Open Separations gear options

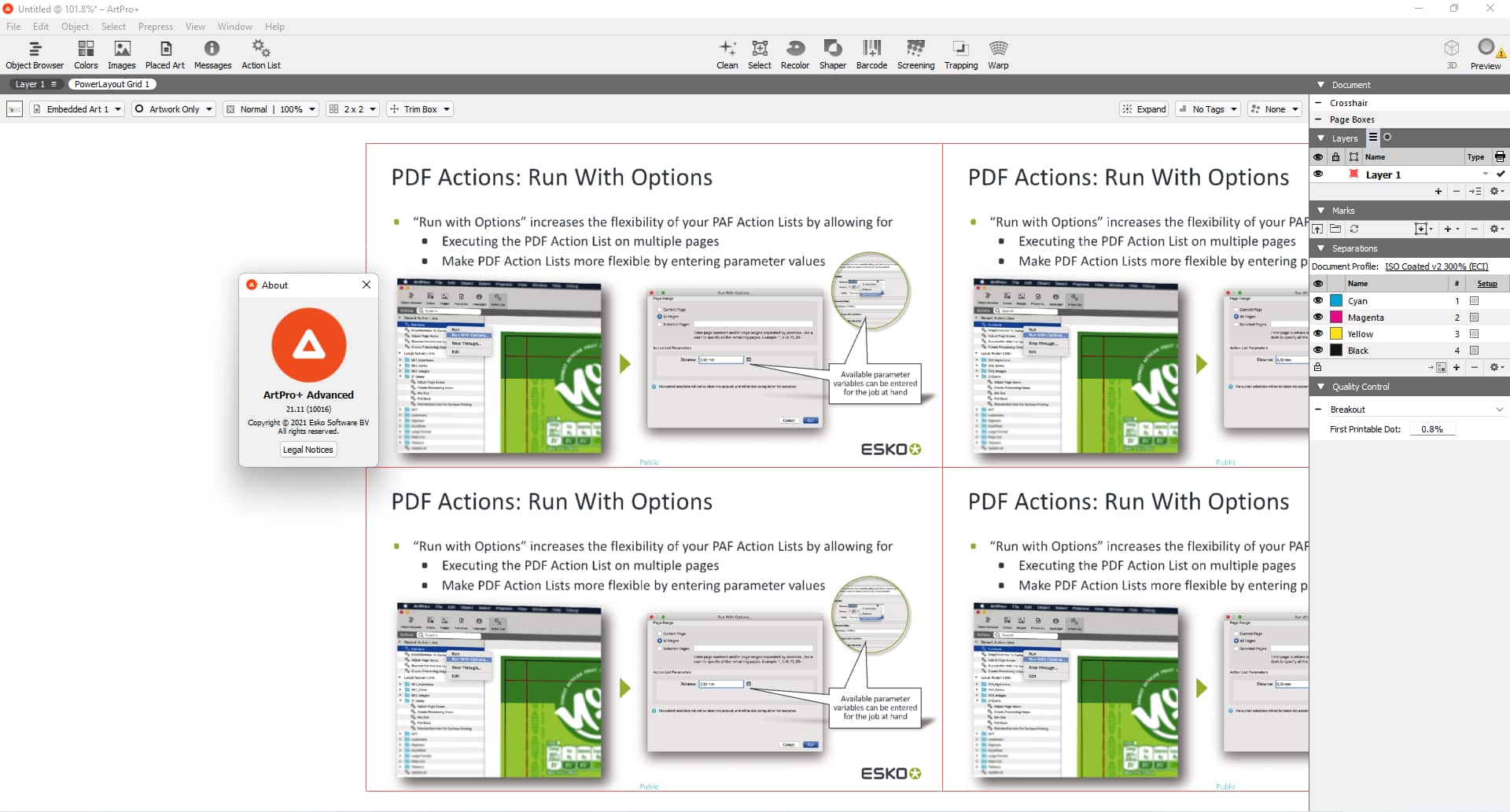[1497, 367]
